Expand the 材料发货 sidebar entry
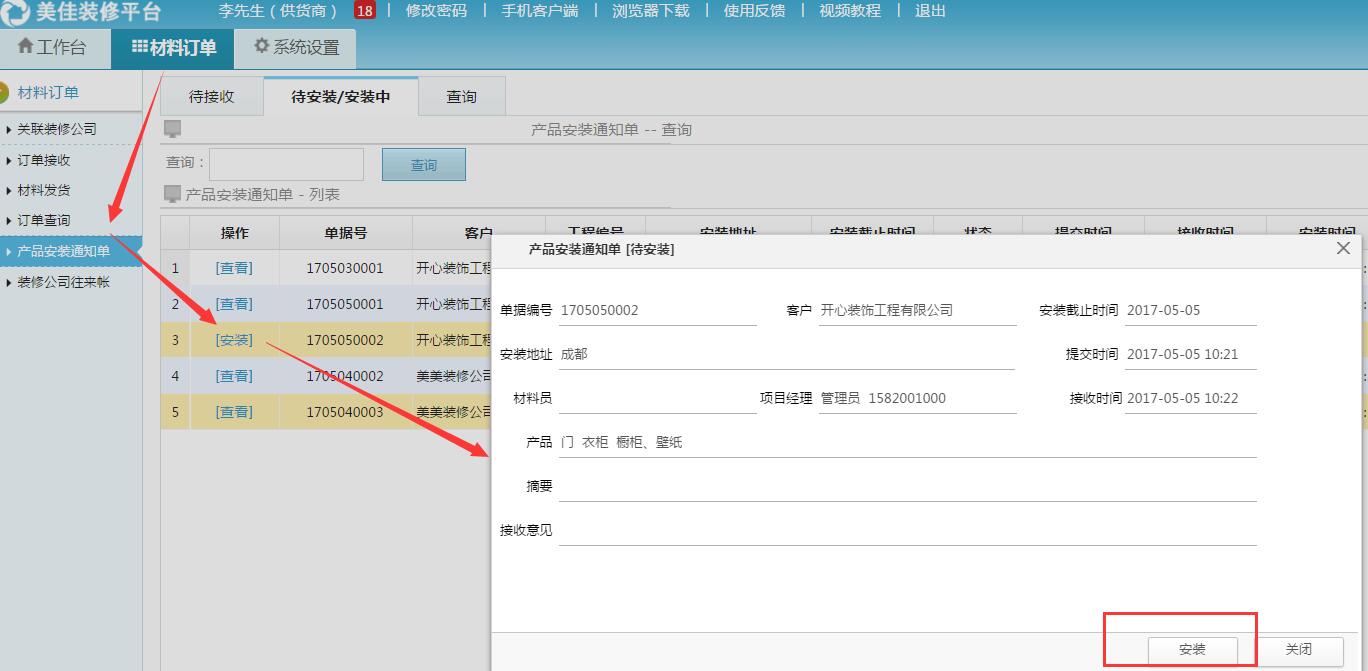This screenshot has height=671, width=1368. click(x=43, y=189)
